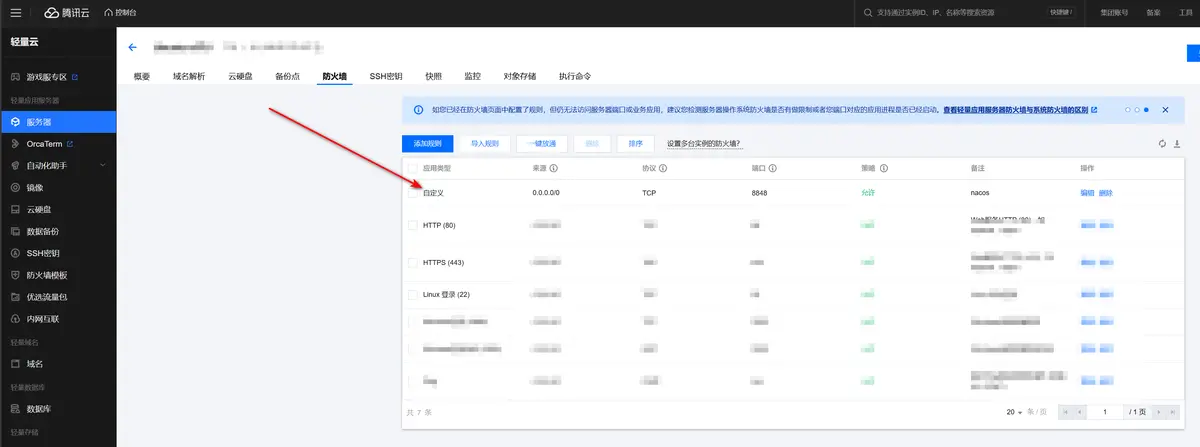Image resolution: width=1200 pixels, height=447 pixels.
Task: Click 编辑 for the nacos rule
Action: [x=1087, y=192]
